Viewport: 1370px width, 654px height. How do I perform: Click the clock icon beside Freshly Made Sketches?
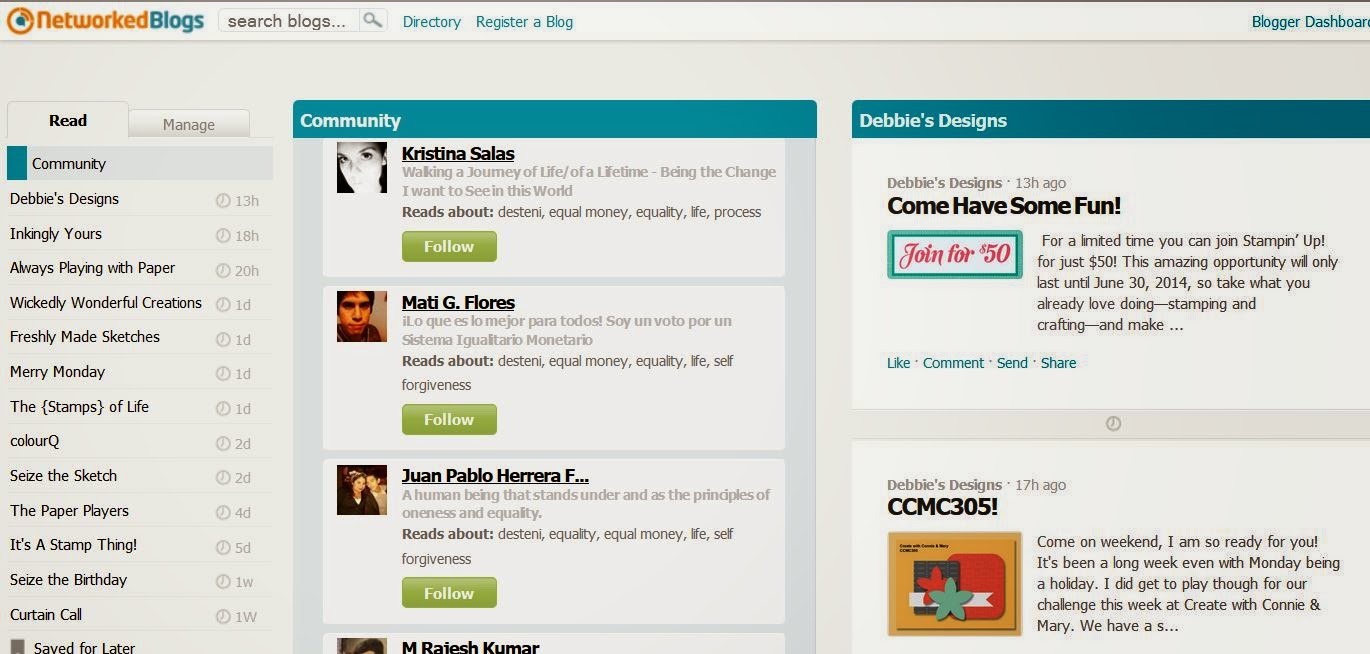pos(223,339)
